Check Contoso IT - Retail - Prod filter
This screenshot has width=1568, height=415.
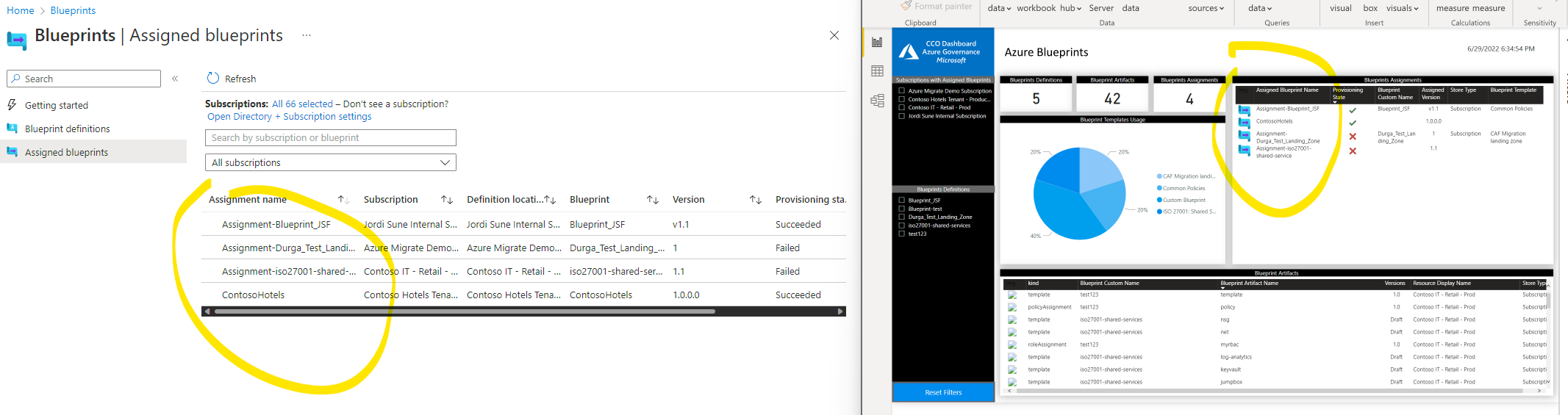click(902, 107)
